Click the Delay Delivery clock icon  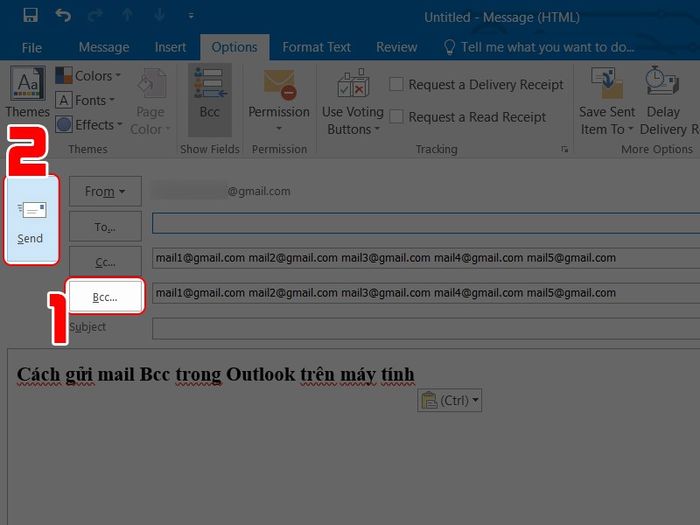coord(662,81)
